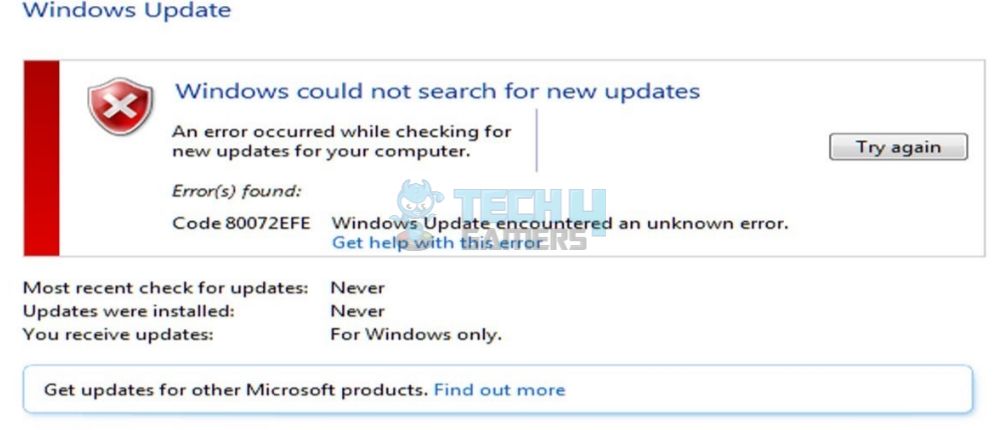This screenshot has height=430, width=996.
Task: Click the Windows Update page title
Action: tap(127, 10)
